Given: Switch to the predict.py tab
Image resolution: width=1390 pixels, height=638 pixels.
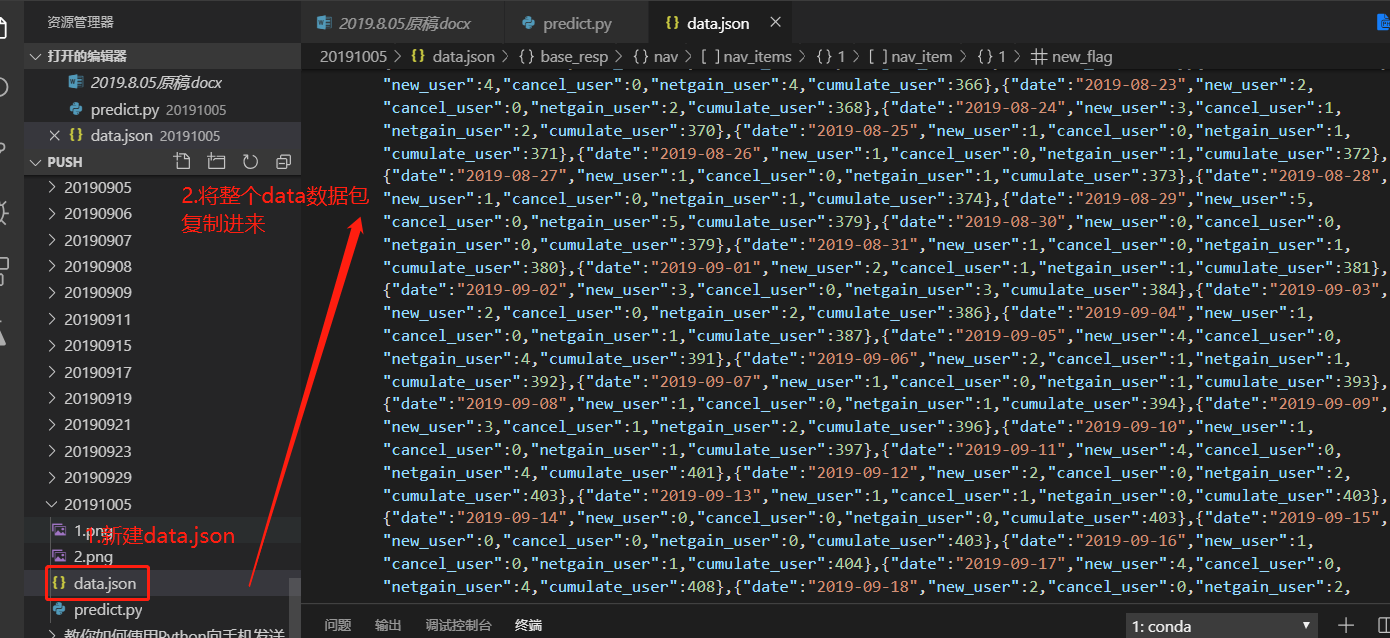Looking at the screenshot, I should [x=577, y=23].
